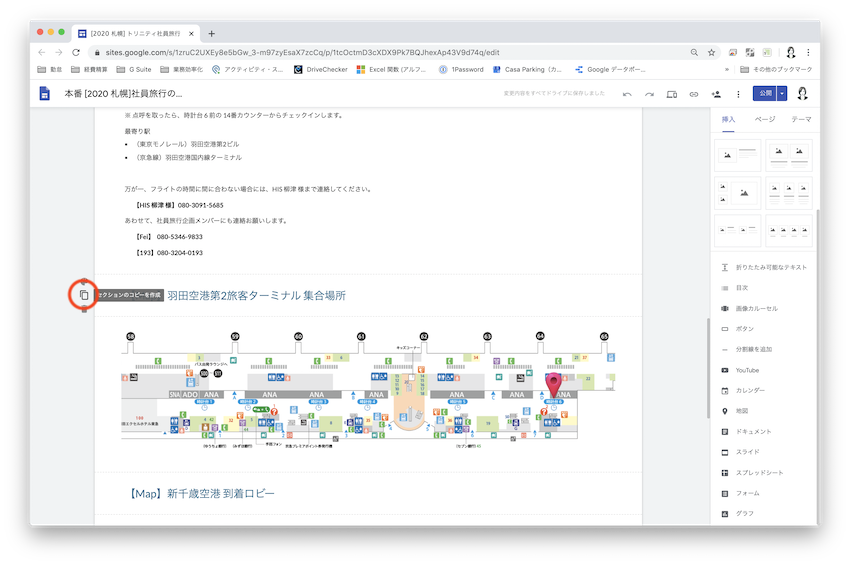The image size is (850, 565).
Task: Open the share with others dialog
Action: (715, 94)
